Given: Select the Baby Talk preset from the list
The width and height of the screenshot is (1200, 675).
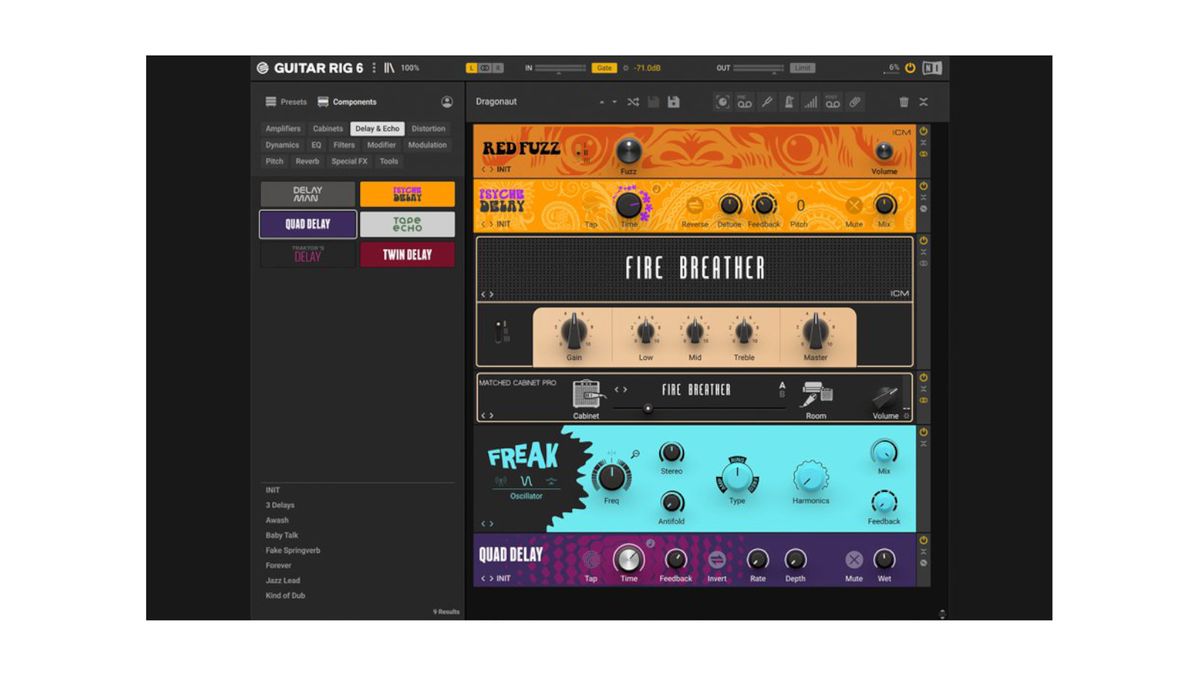Looking at the screenshot, I should (x=284, y=534).
